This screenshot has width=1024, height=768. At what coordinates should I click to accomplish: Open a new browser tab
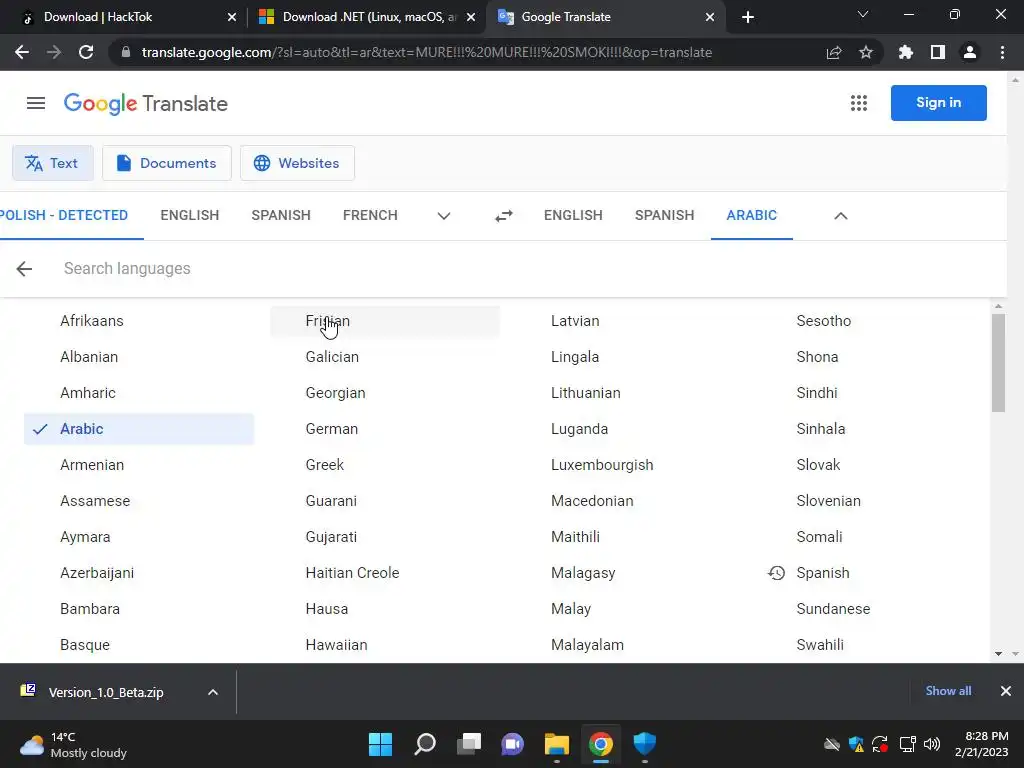tap(748, 17)
